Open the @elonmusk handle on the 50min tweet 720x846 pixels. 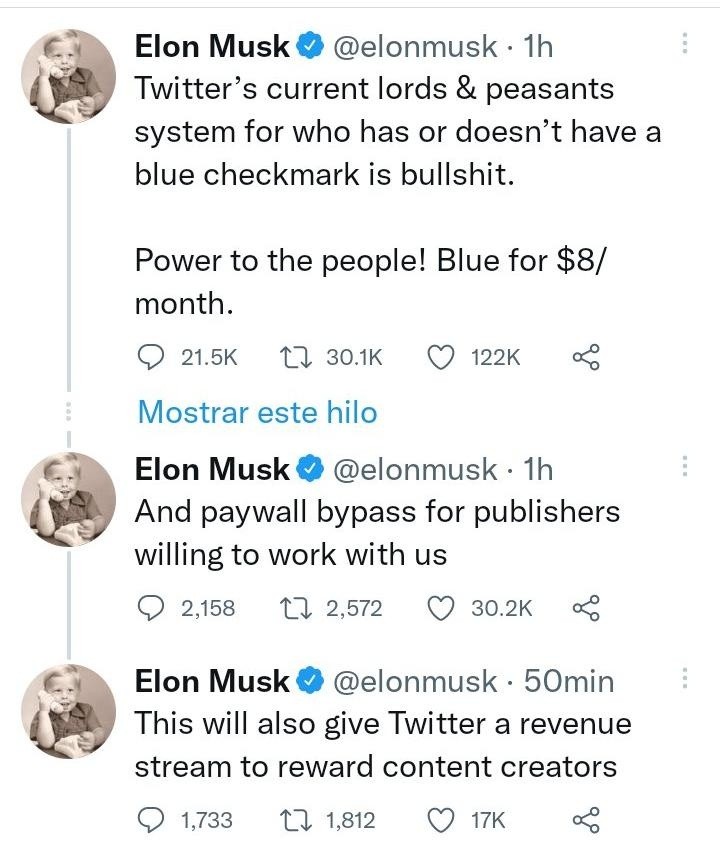point(413,681)
